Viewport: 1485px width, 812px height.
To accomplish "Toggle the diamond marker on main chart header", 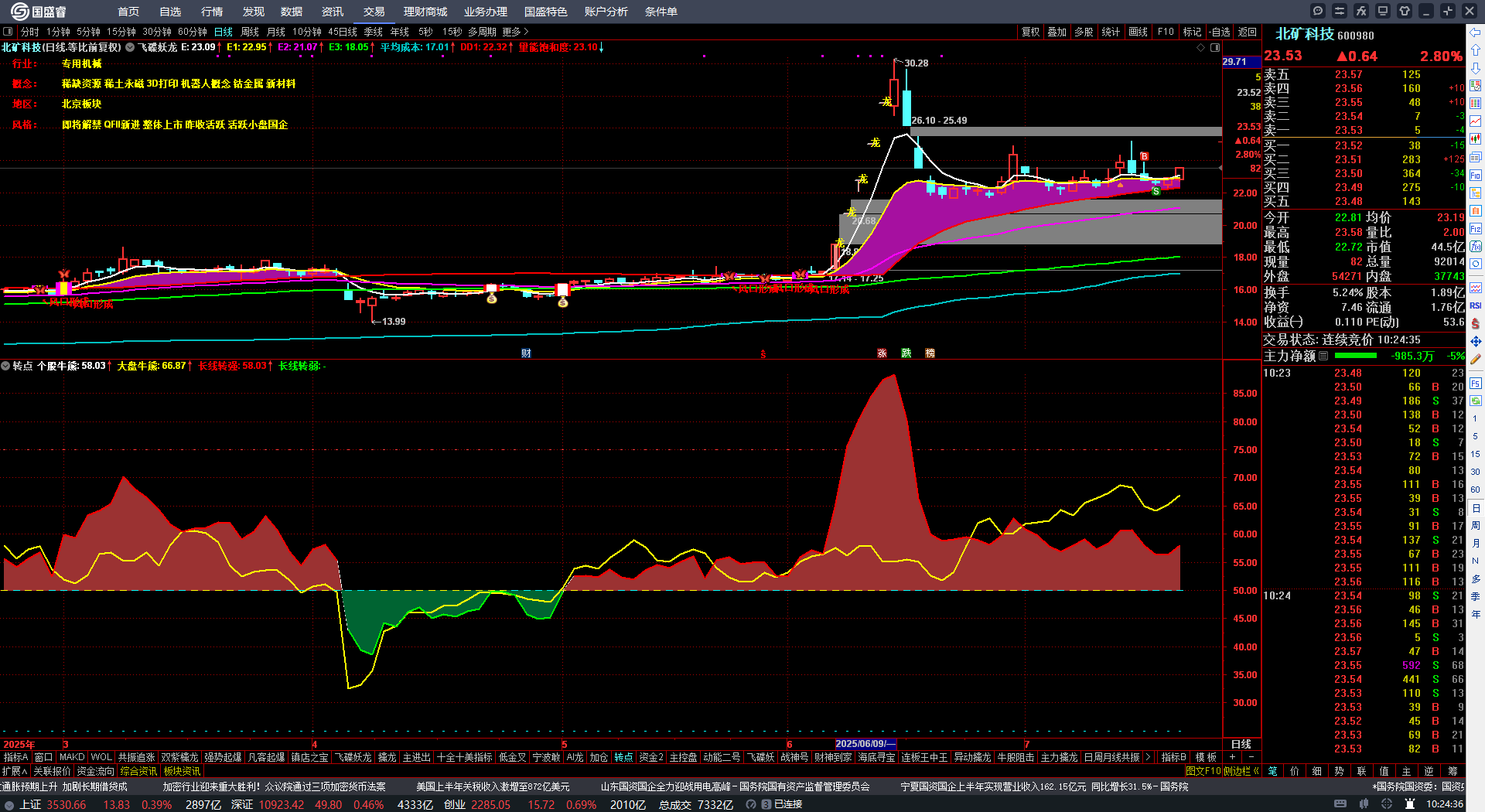I will (x=1201, y=47).
